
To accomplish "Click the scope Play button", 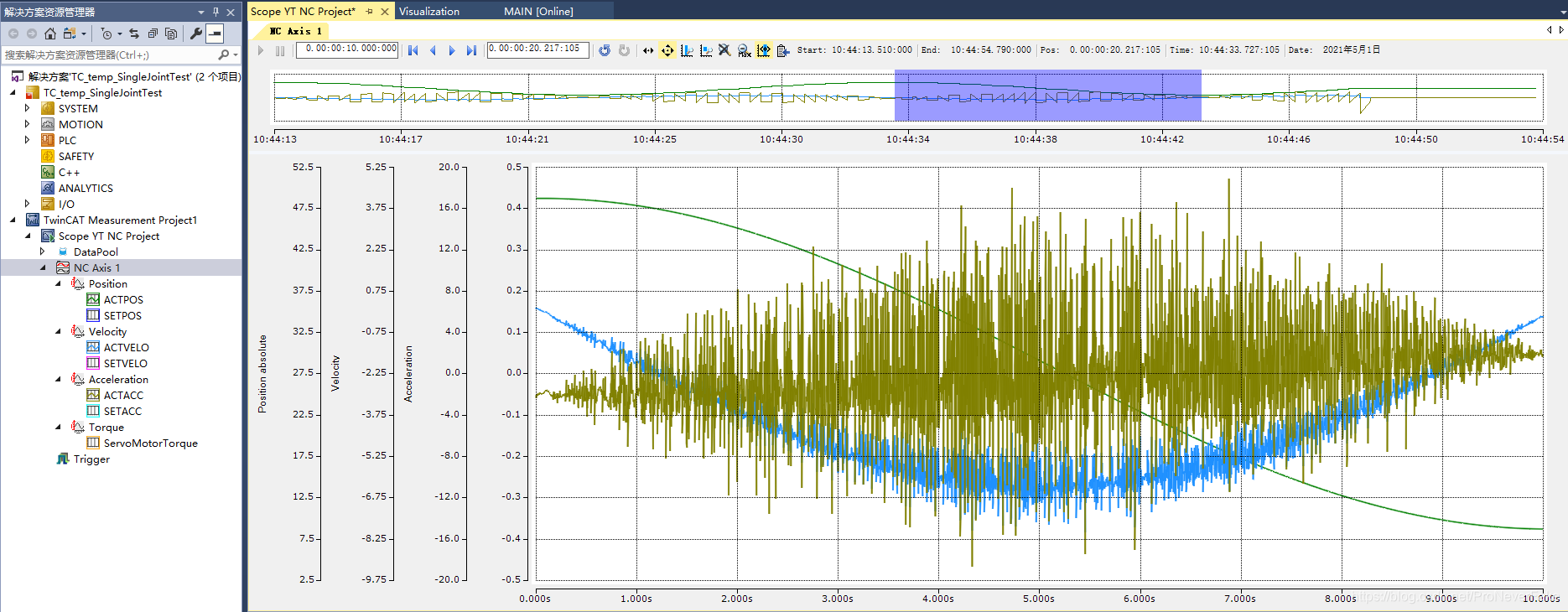I will coord(261,50).
